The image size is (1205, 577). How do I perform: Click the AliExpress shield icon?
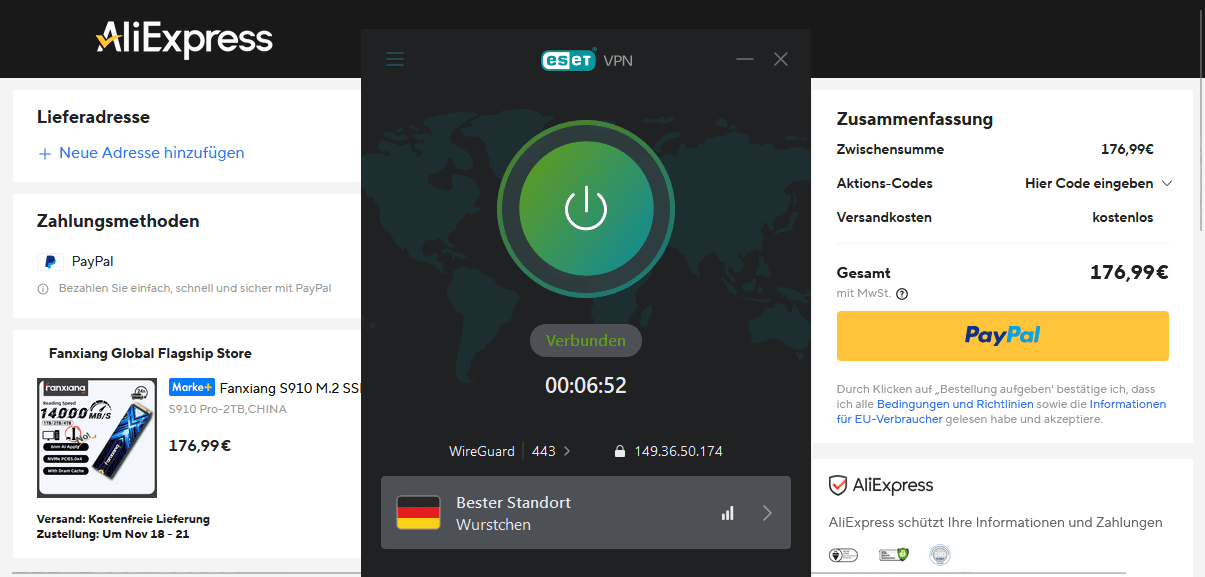pos(838,486)
